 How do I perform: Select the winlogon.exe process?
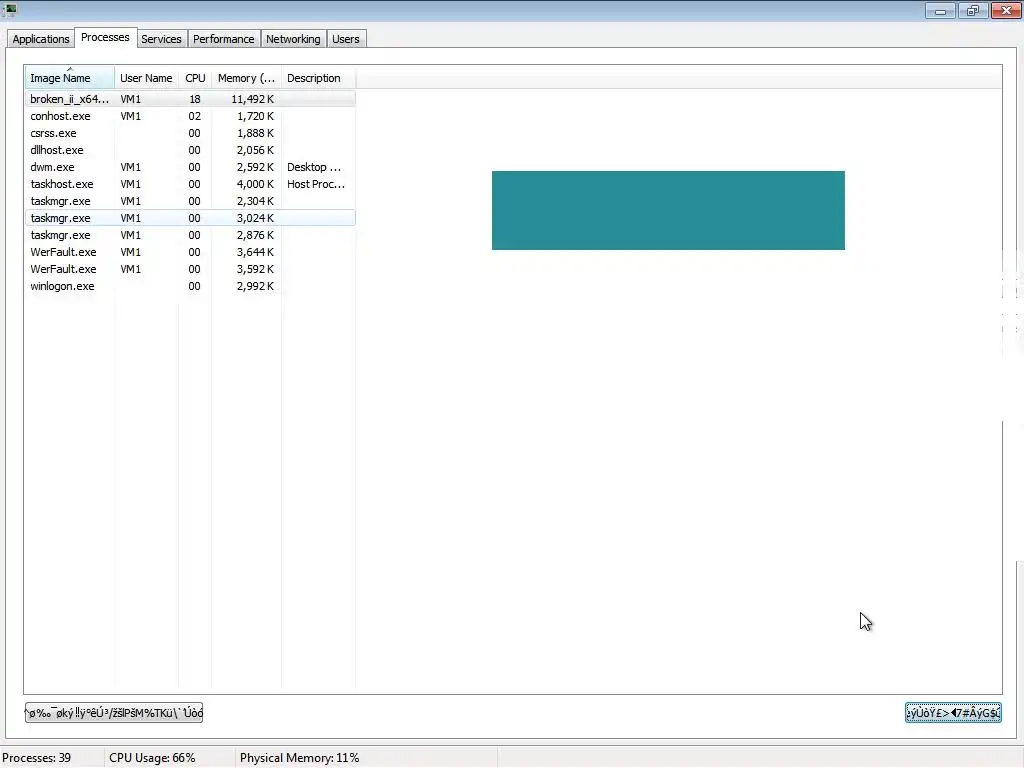(x=190, y=286)
